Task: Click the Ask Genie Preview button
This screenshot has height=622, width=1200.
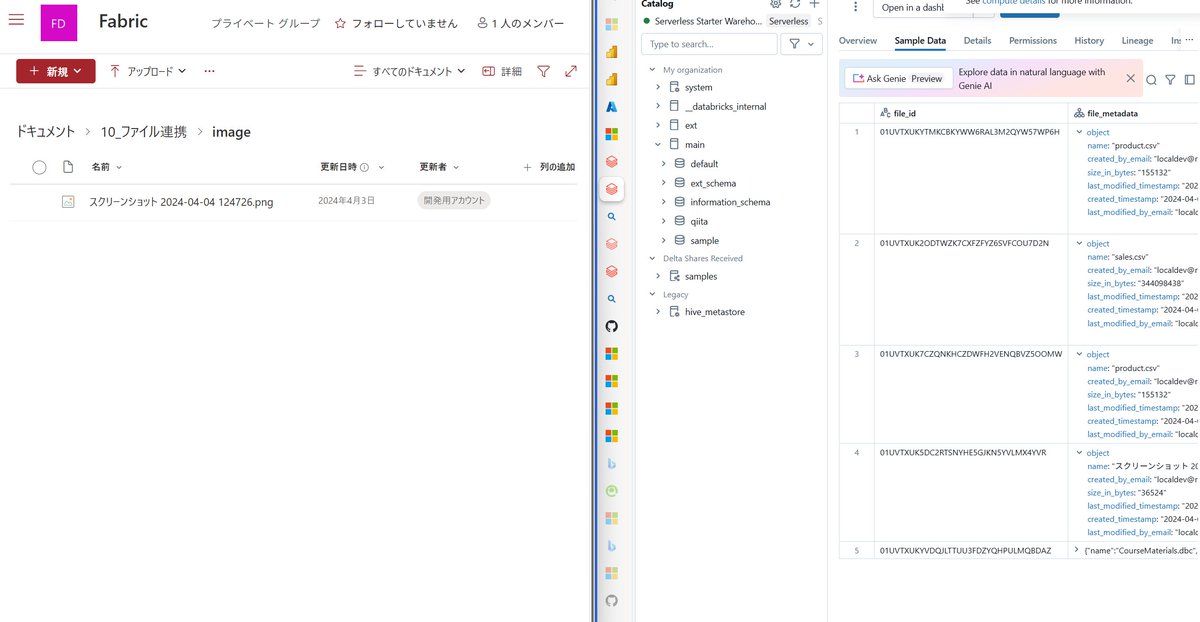Action: pyautogui.click(x=896, y=78)
